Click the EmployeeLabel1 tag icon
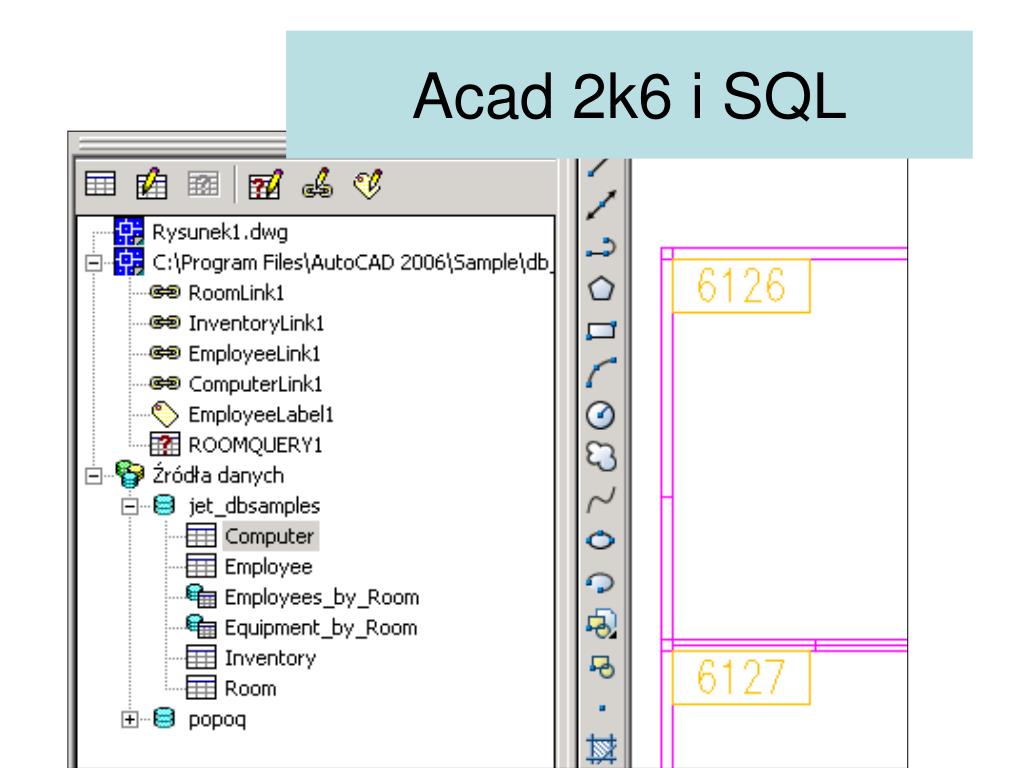Screen dimensions: 1024x768 [x=165, y=414]
